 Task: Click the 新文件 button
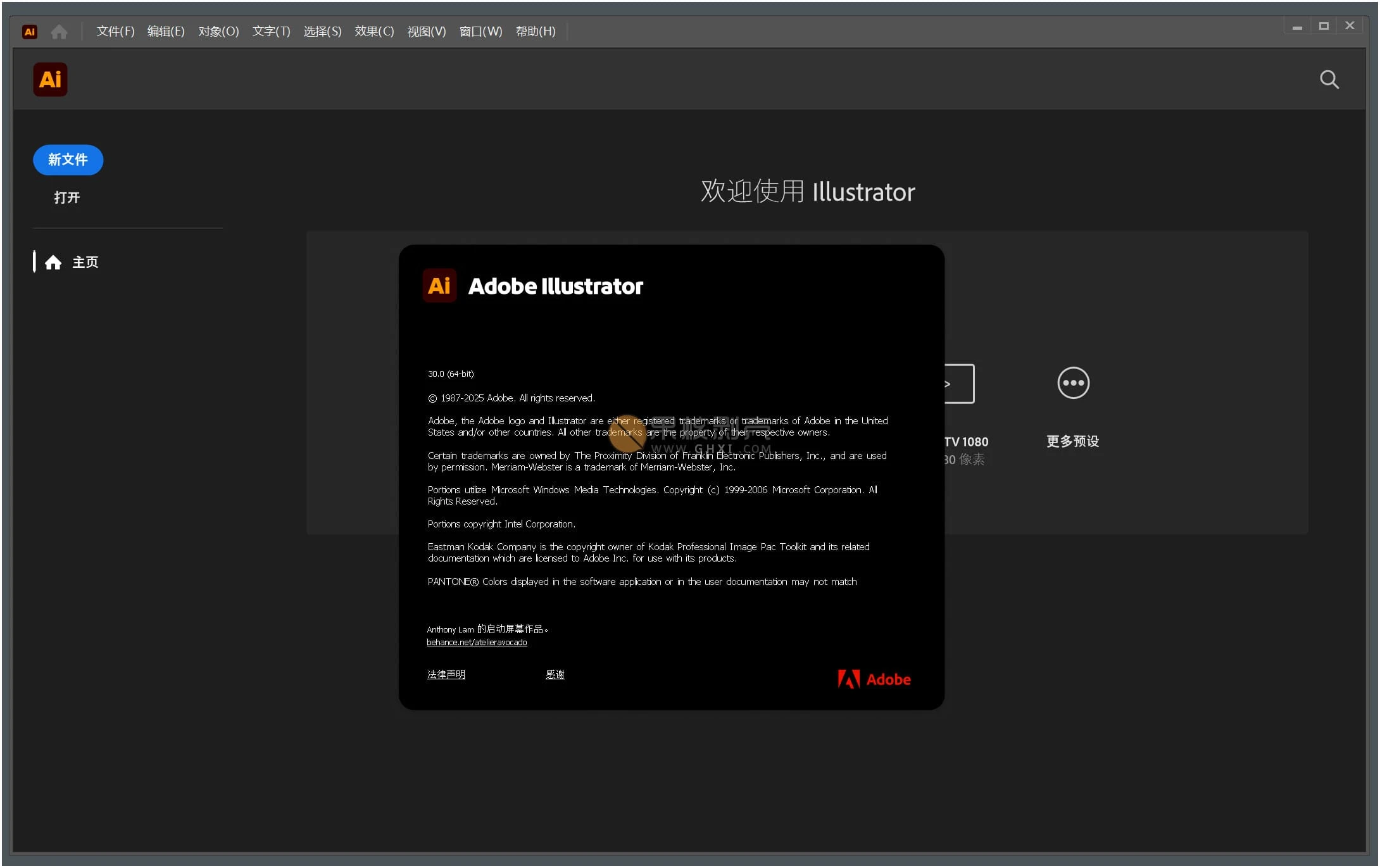coord(68,160)
